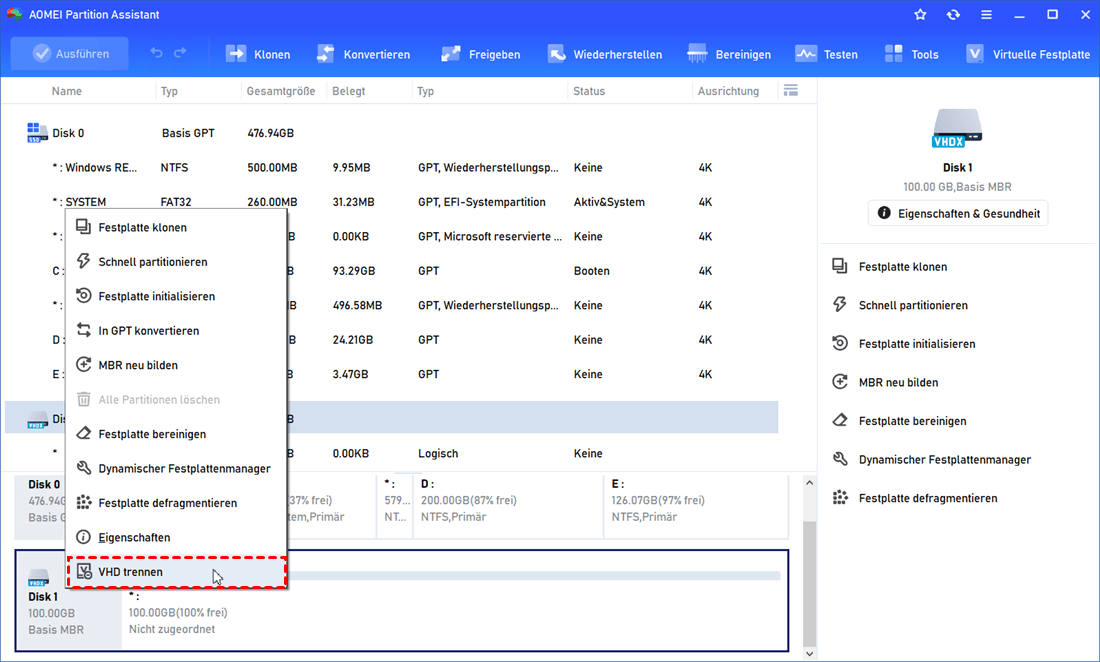Click the defragment dots icon in the right panel
This screenshot has height=662, width=1100.
point(840,497)
